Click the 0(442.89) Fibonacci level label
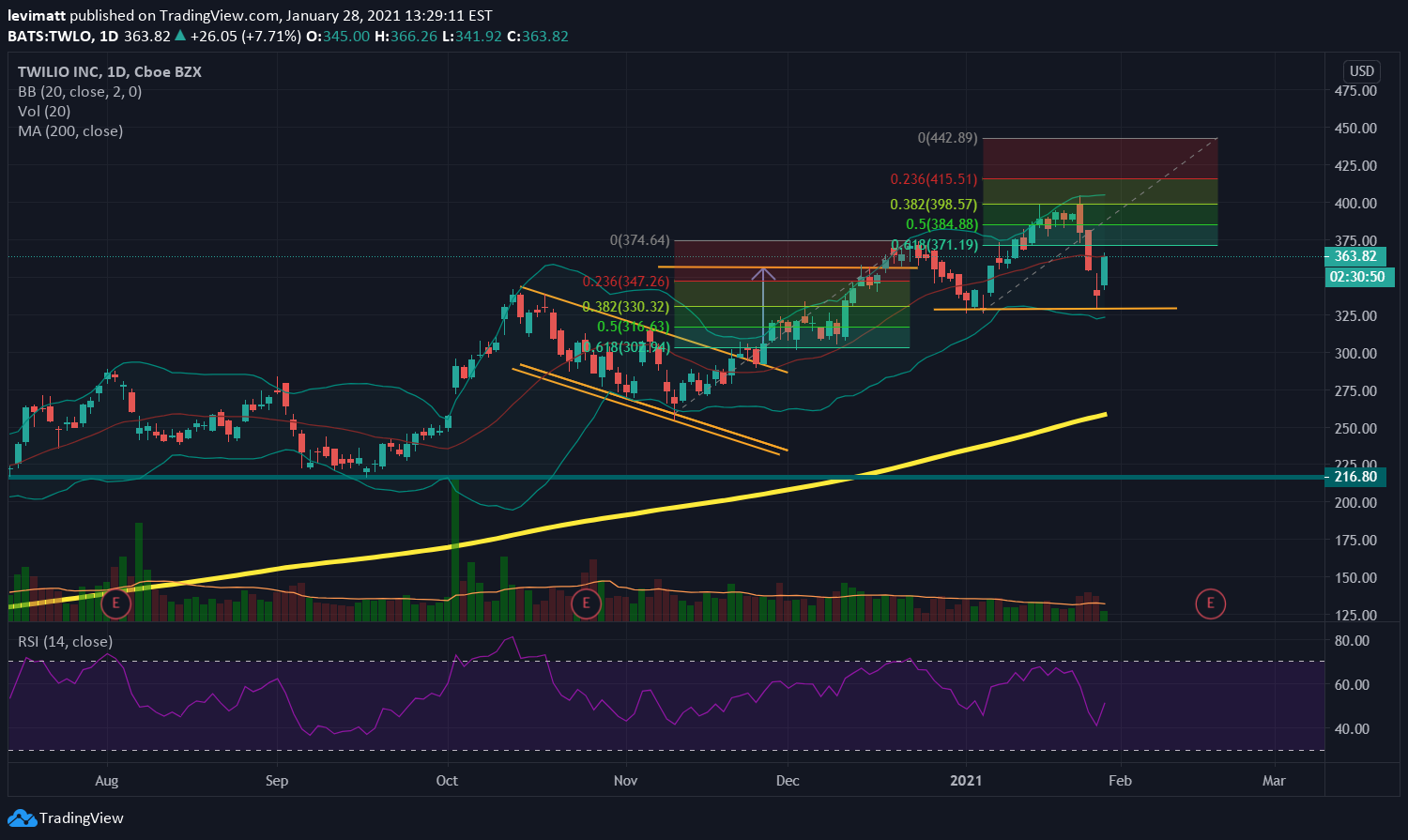Screen dimensions: 1408x840 (947, 138)
